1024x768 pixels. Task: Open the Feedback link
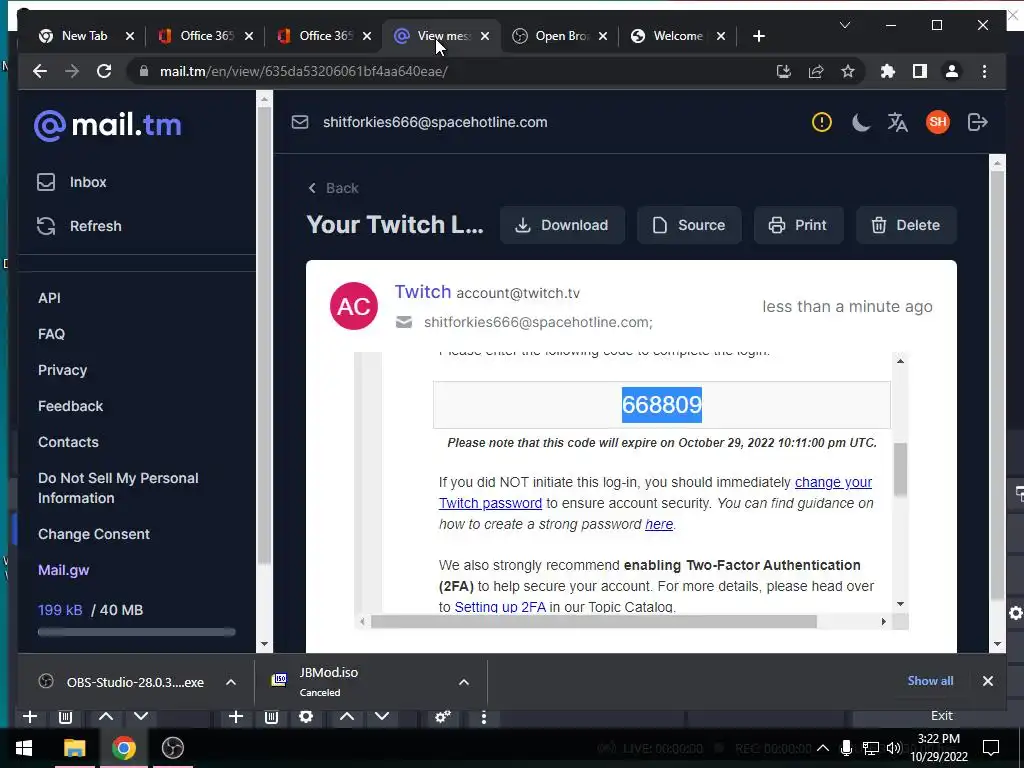(x=71, y=406)
